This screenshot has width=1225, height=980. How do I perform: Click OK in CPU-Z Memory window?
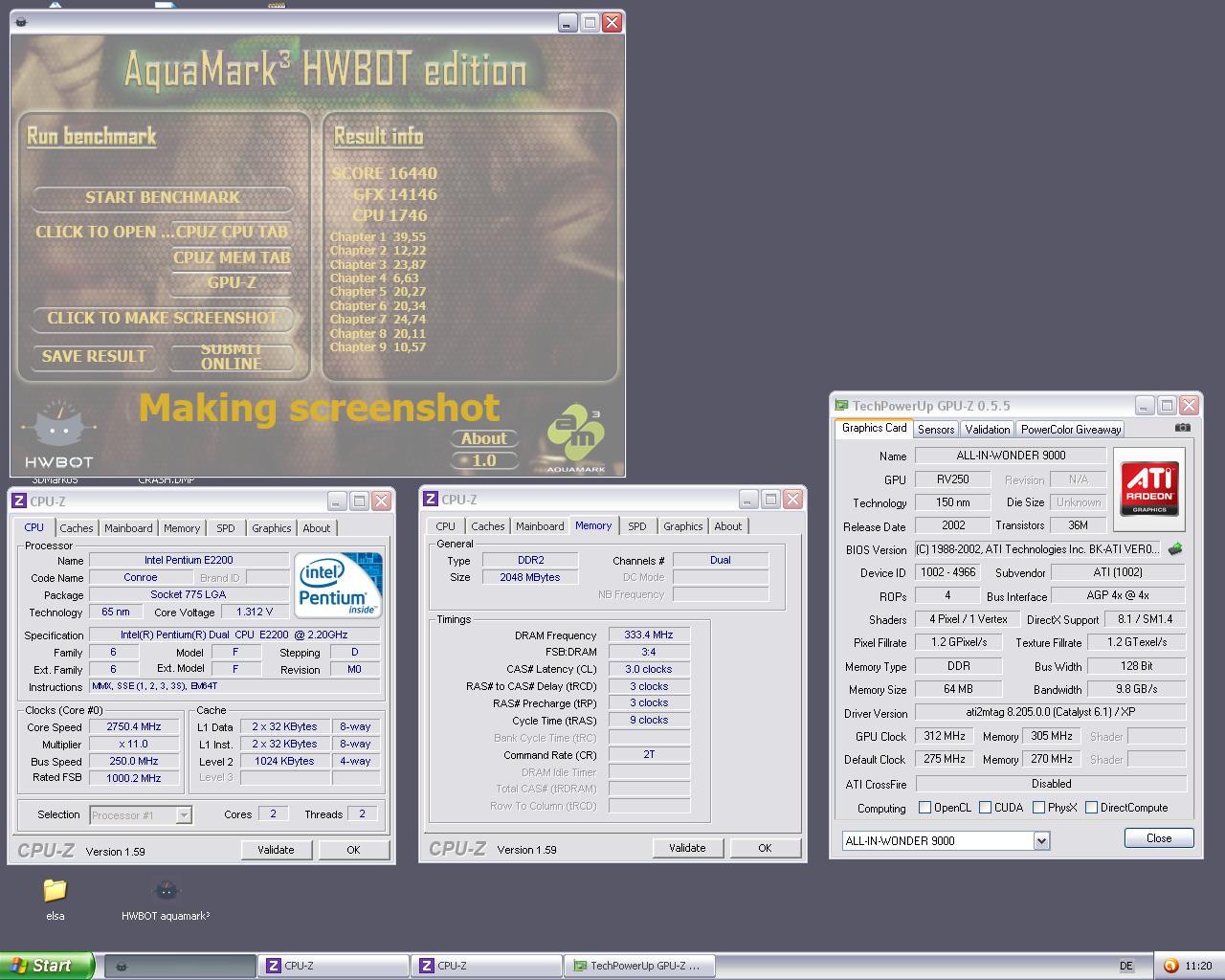pos(765,848)
